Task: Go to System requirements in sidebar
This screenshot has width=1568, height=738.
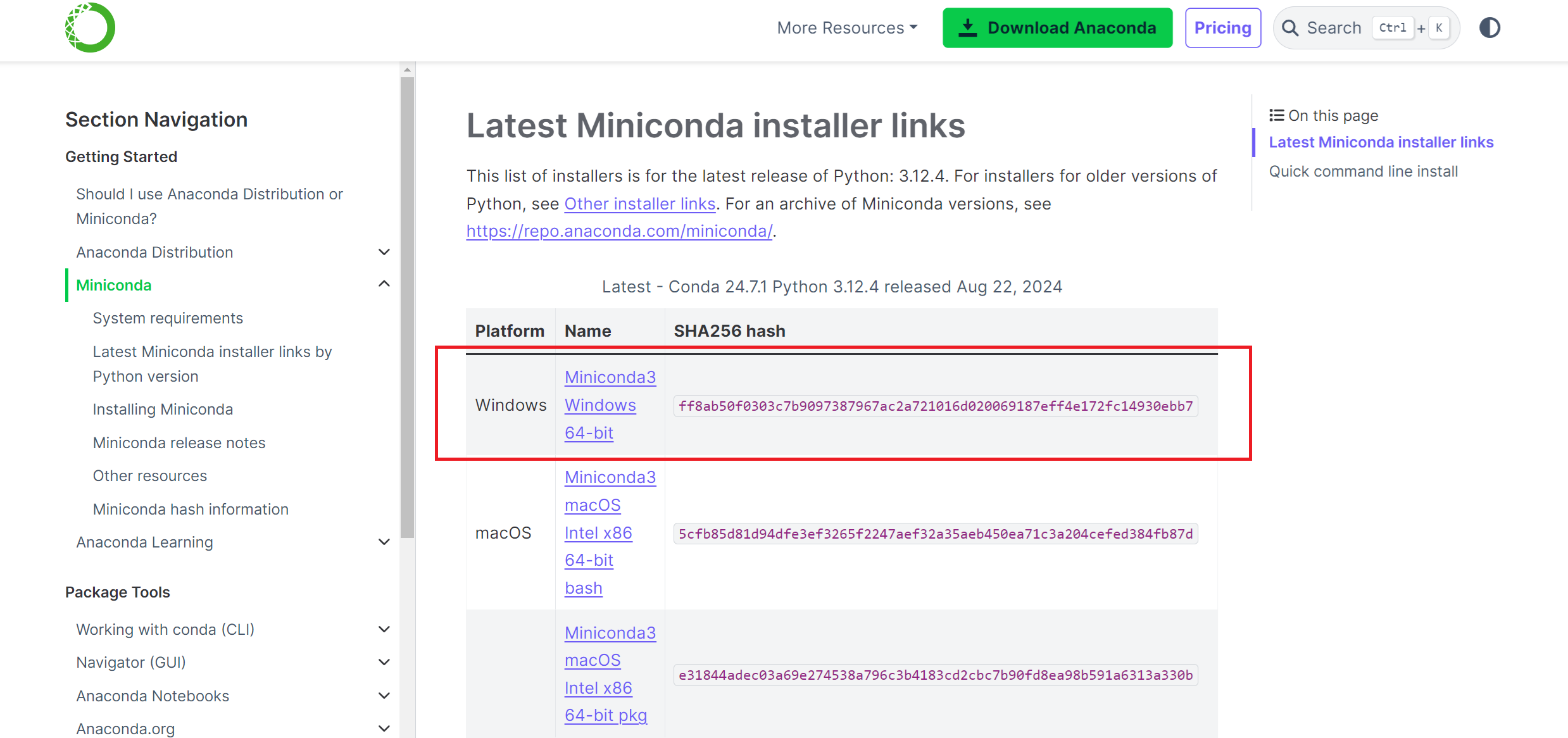Action: coord(168,318)
